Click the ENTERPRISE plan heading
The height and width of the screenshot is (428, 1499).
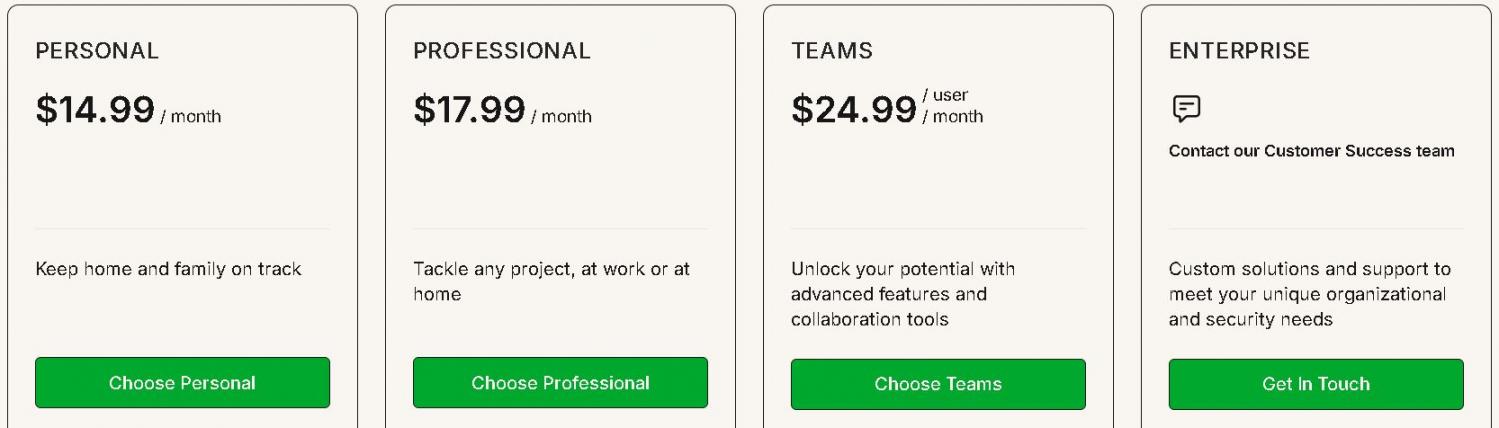point(1239,51)
